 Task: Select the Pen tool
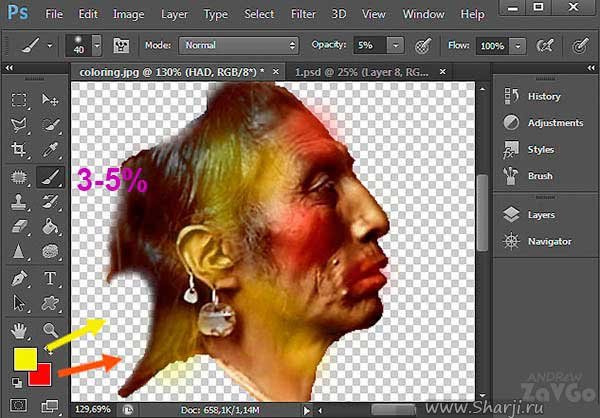(19, 278)
